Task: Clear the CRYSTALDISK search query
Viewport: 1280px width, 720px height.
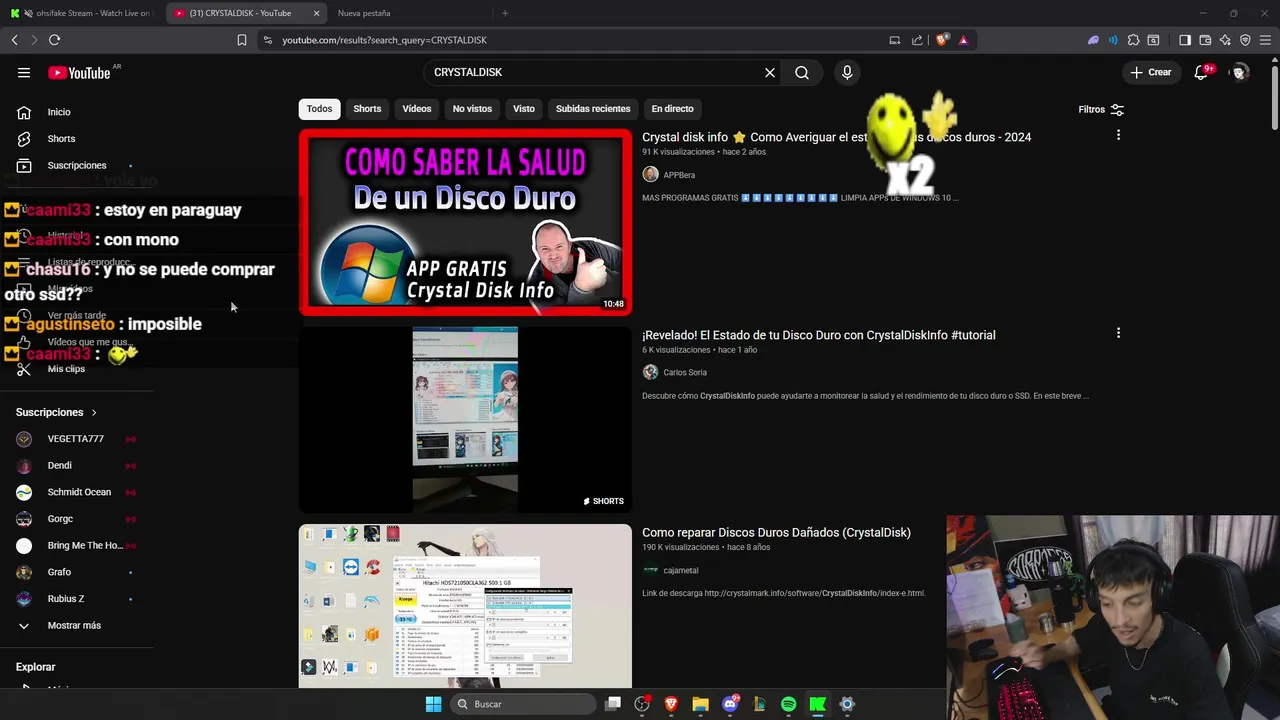Action: (x=770, y=72)
